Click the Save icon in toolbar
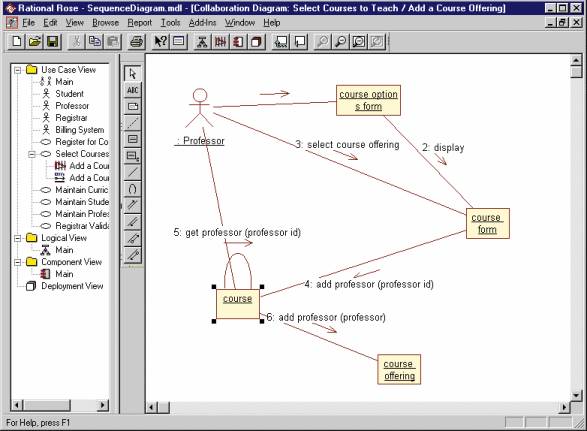Screen dimensions: 587x431 (53, 42)
